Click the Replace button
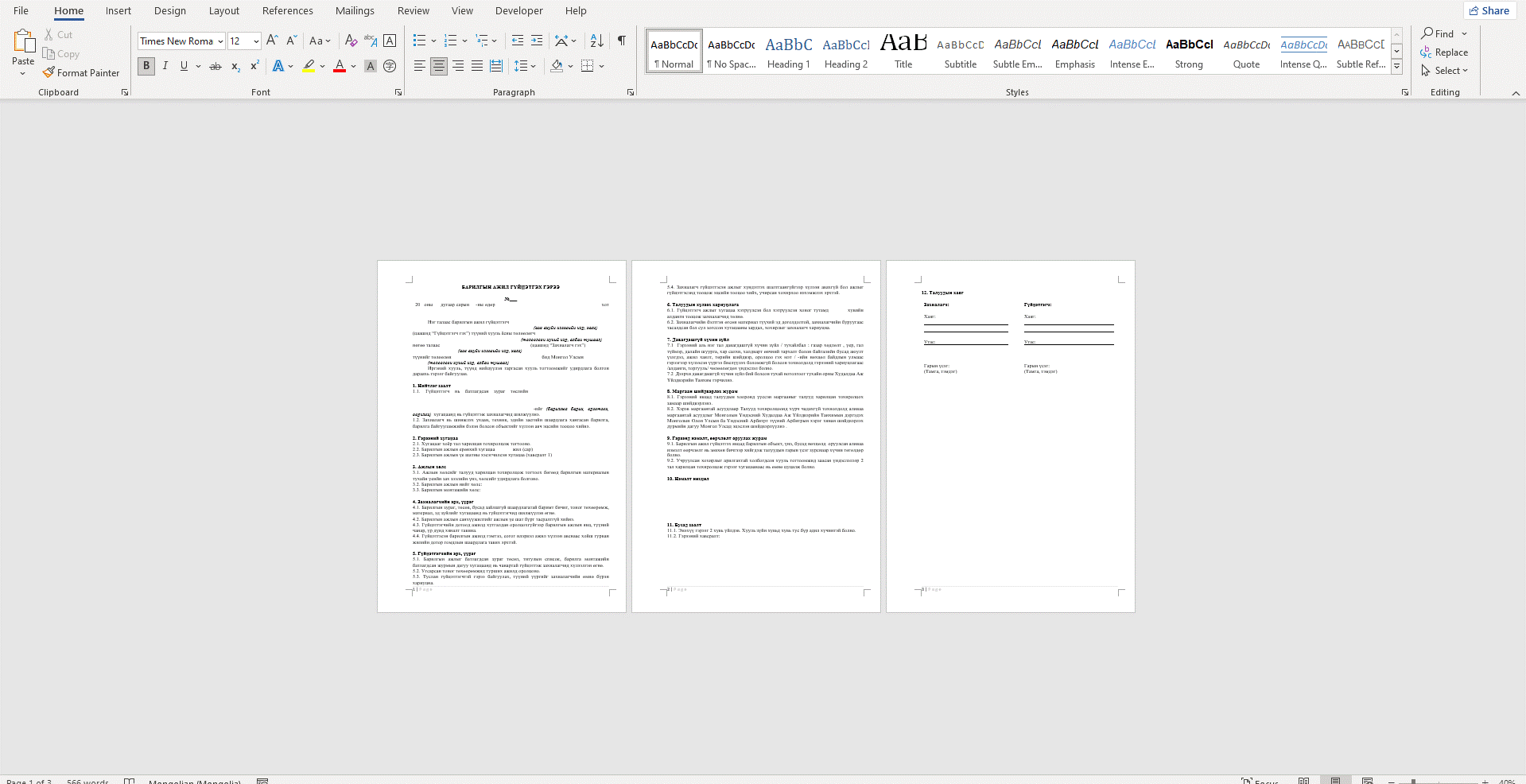 pos(1445,52)
